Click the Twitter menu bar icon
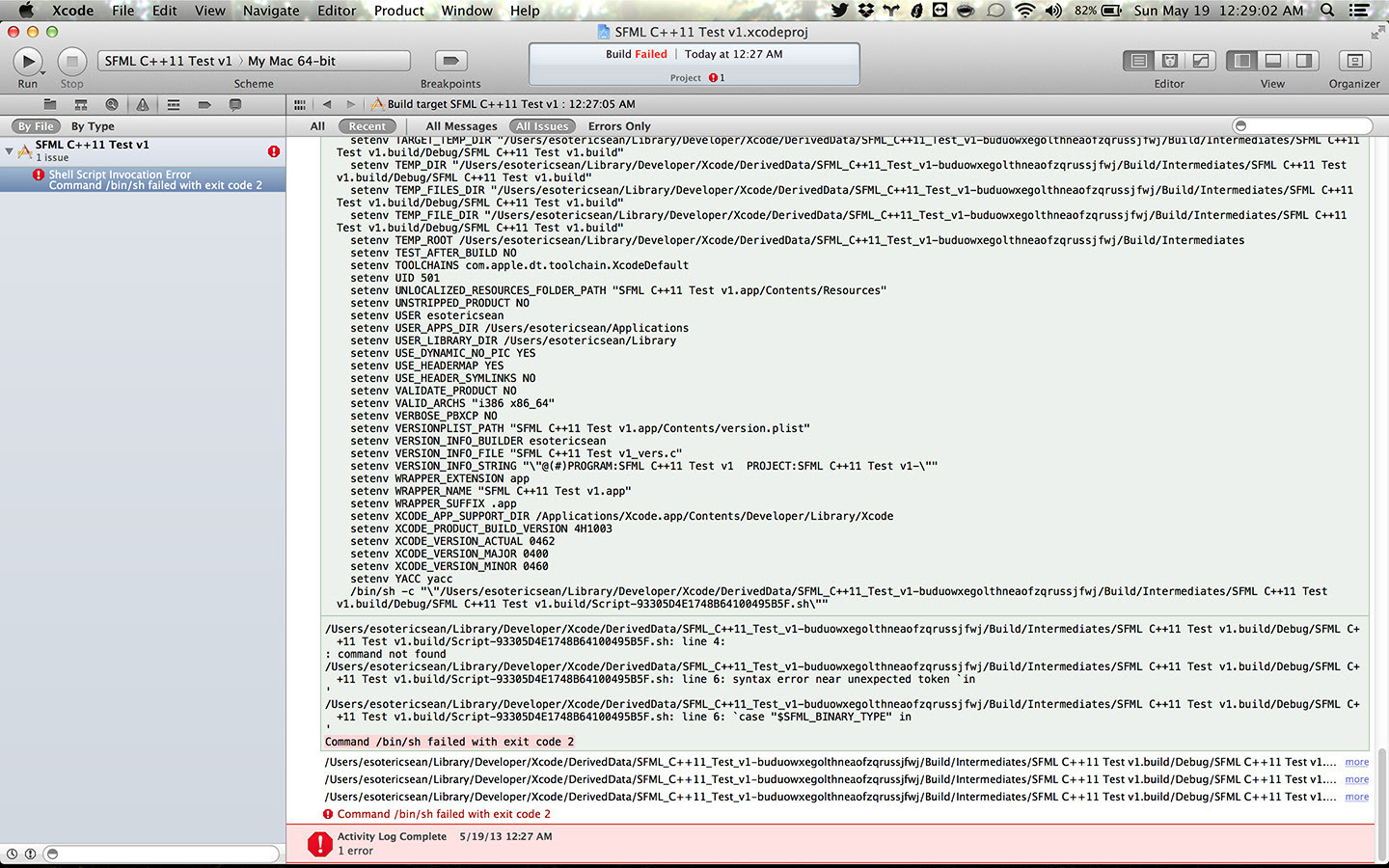 point(839,11)
